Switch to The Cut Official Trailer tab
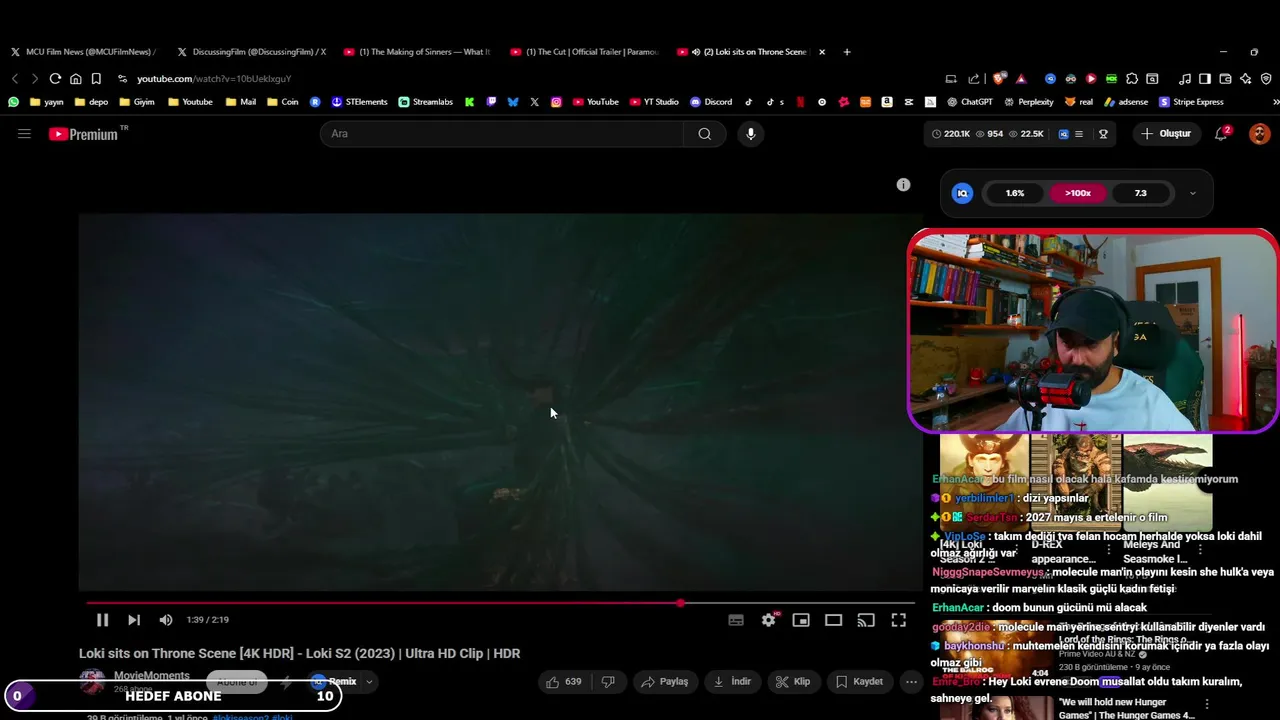The height and width of the screenshot is (720, 1280). 584,52
